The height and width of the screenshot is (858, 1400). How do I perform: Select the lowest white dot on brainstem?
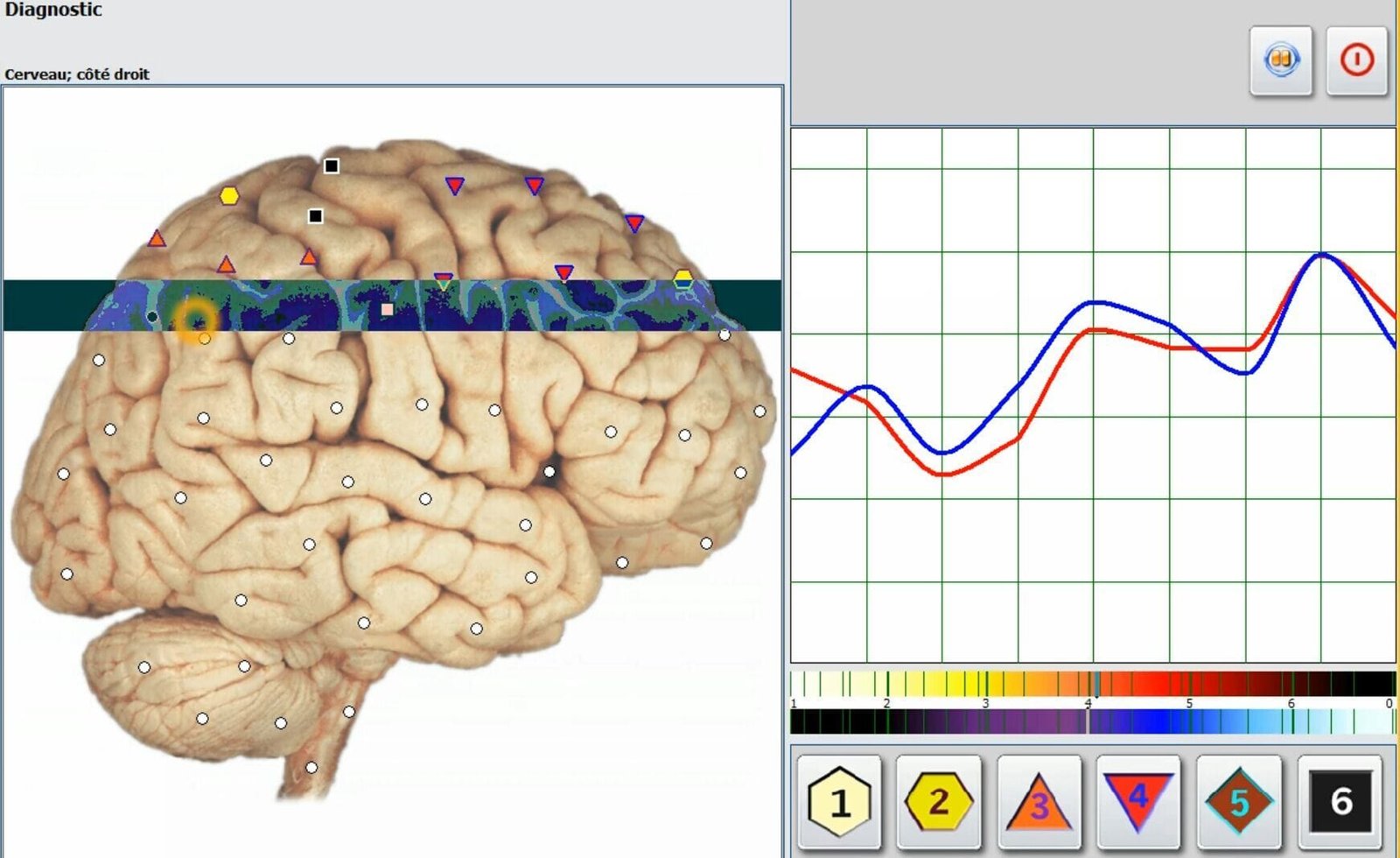point(311,768)
